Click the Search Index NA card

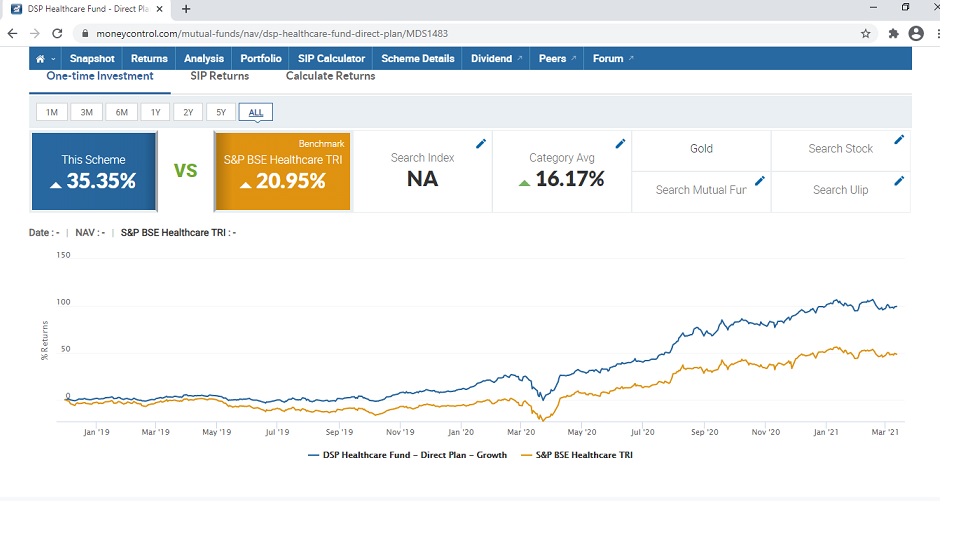coord(422,172)
